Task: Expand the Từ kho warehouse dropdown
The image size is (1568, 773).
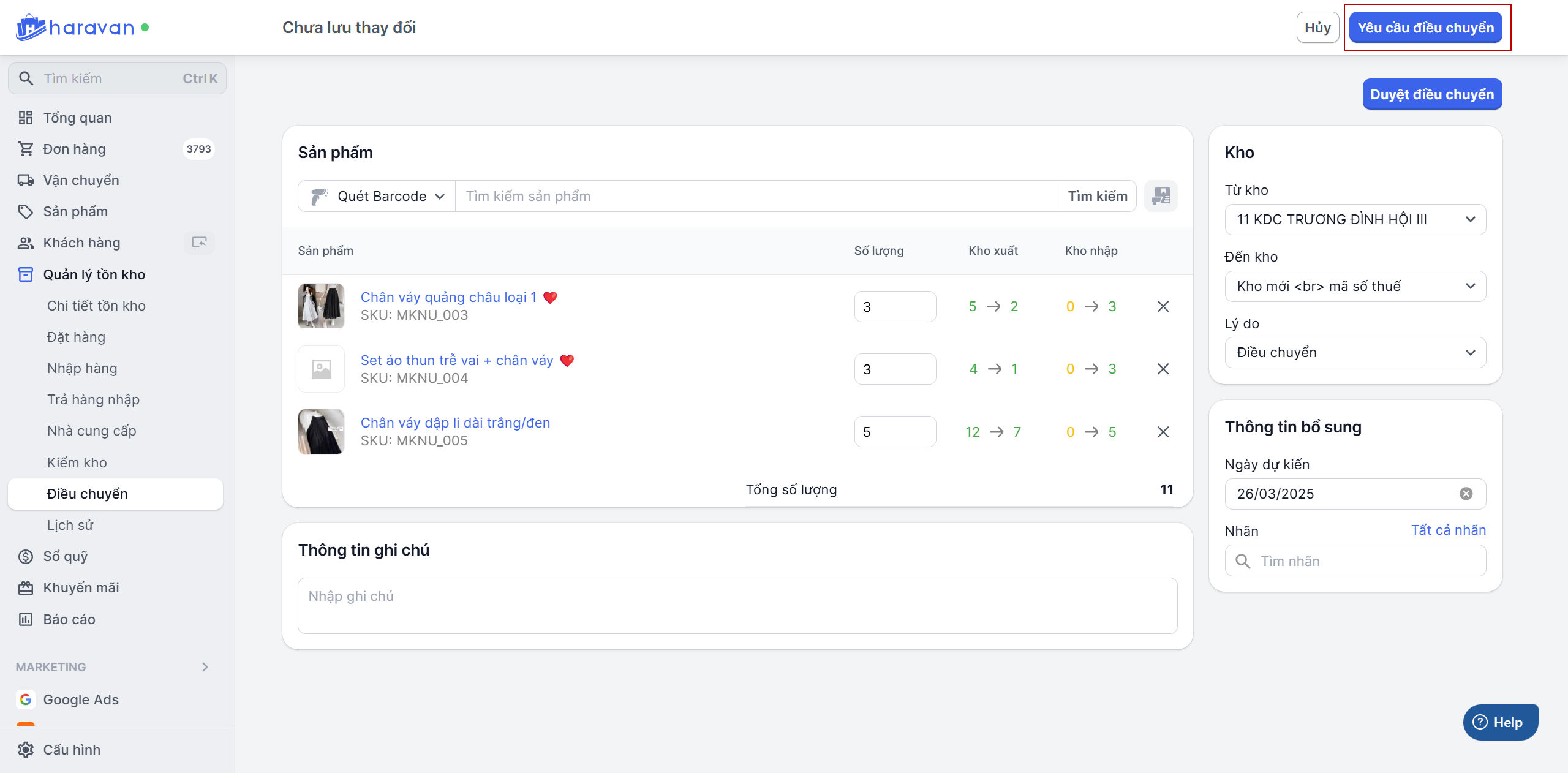Action: coord(1355,219)
